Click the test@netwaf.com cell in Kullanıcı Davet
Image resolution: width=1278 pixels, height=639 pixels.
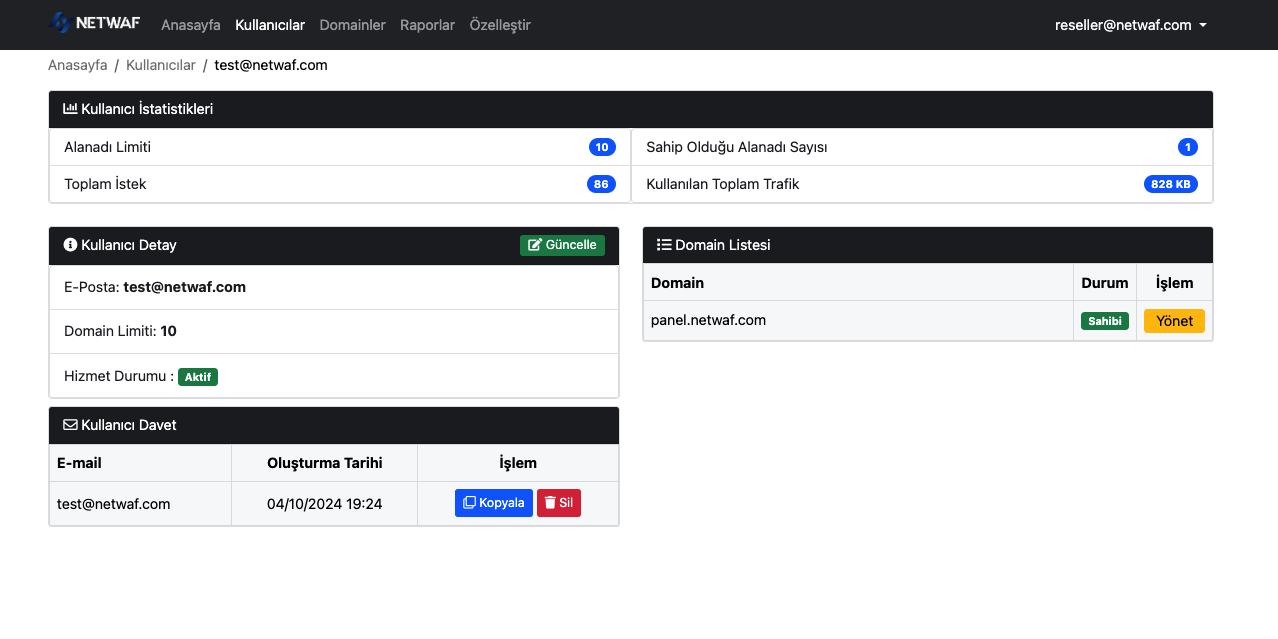coord(140,504)
